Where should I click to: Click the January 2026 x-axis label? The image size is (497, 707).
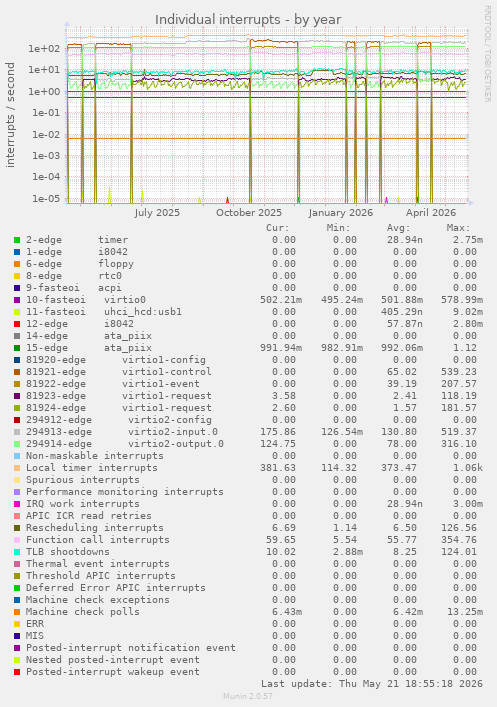(x=341, y=213)
